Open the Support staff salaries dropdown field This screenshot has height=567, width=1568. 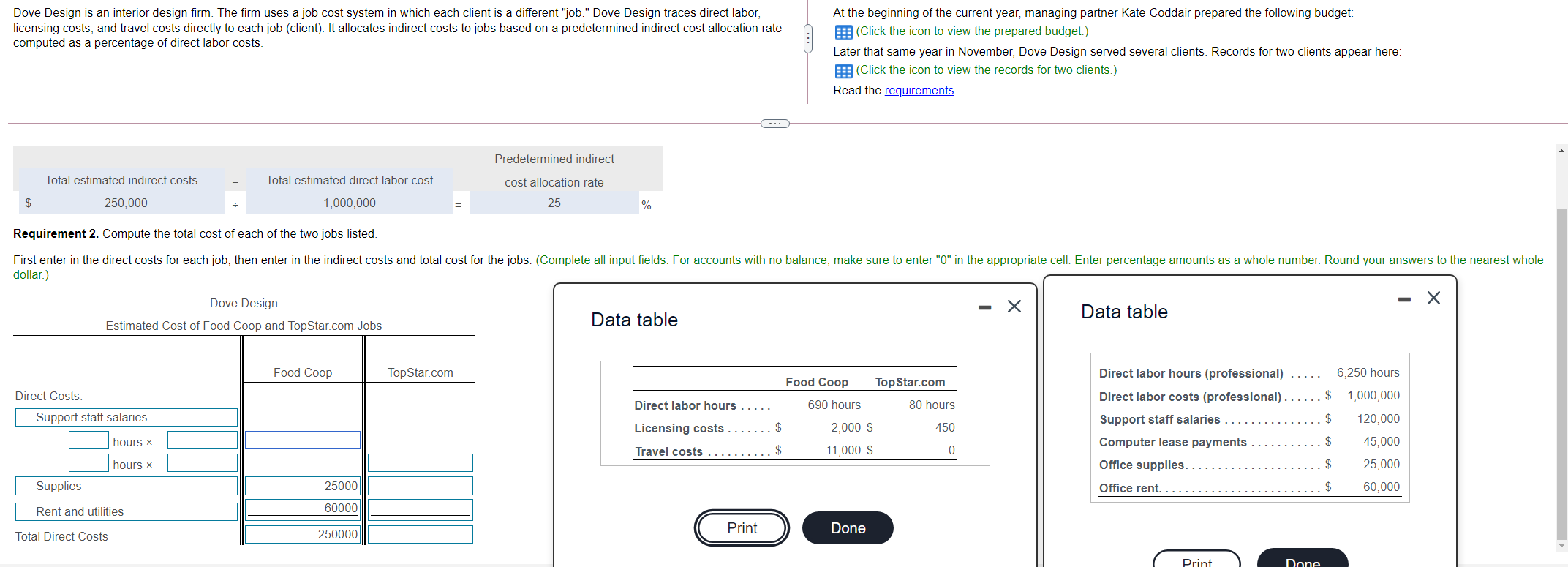click(127, 418)
